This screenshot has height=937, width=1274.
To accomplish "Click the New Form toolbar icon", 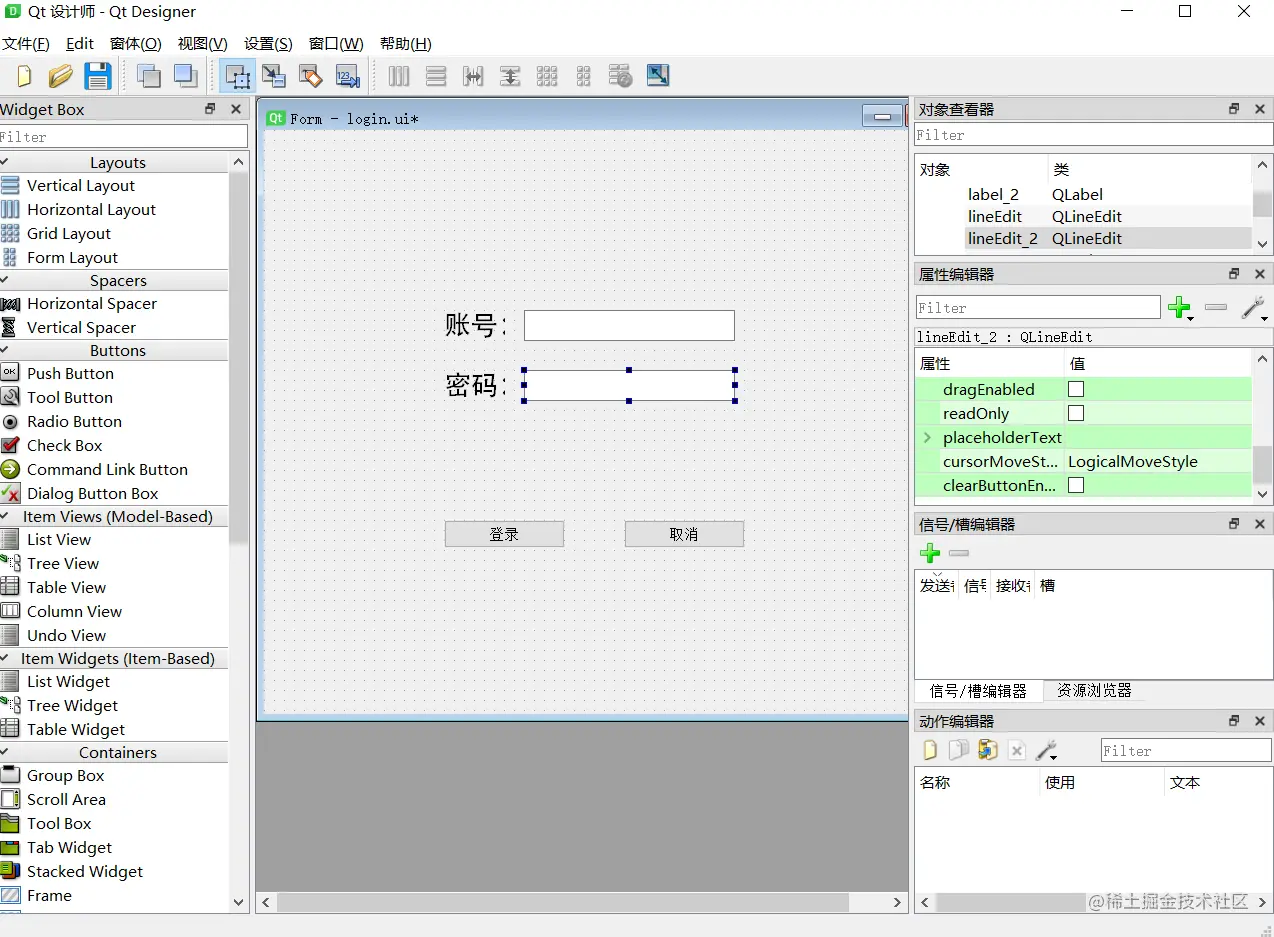I will (25, 76).
